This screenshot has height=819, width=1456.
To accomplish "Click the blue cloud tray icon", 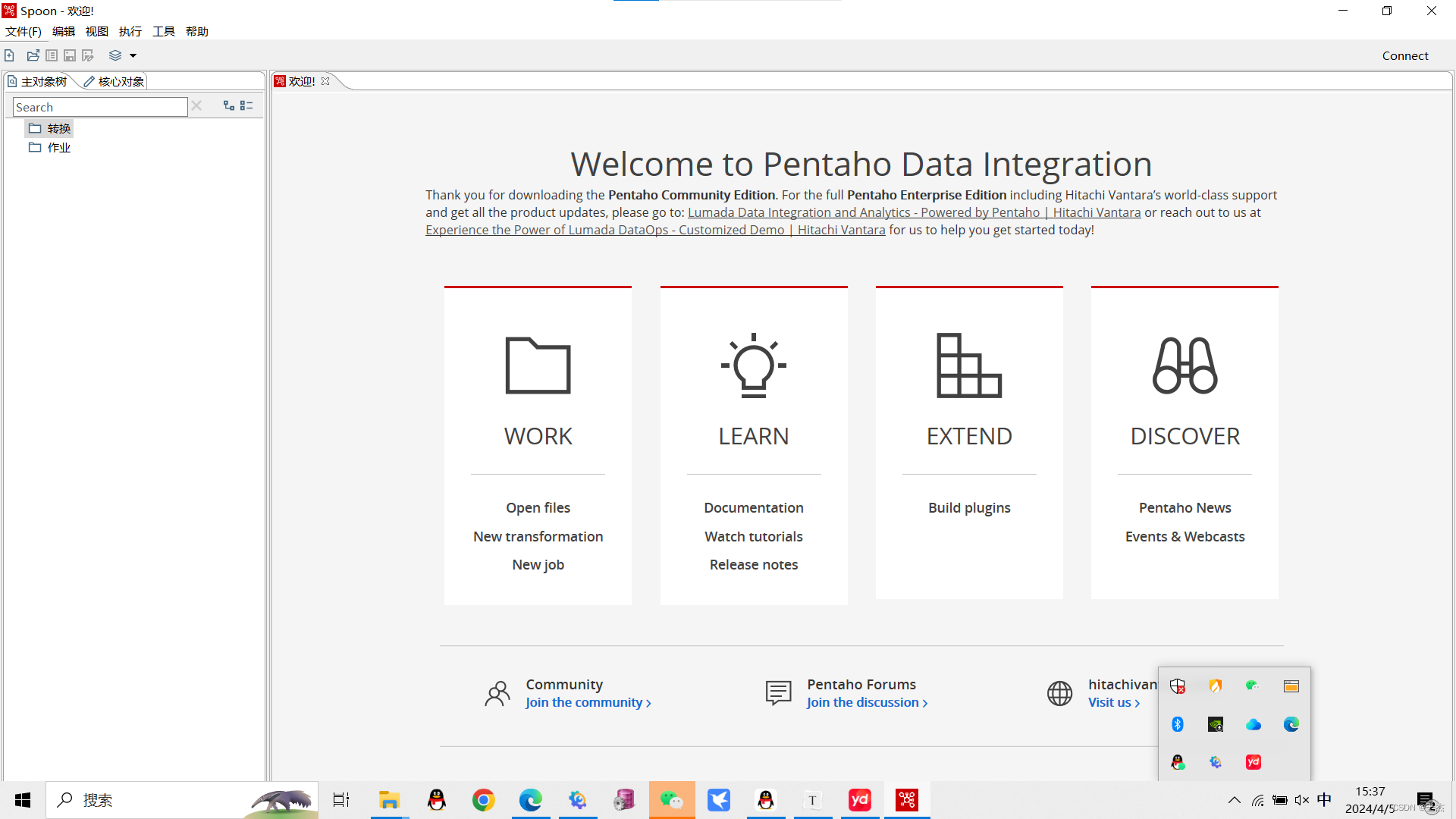I will point(1254,724).
